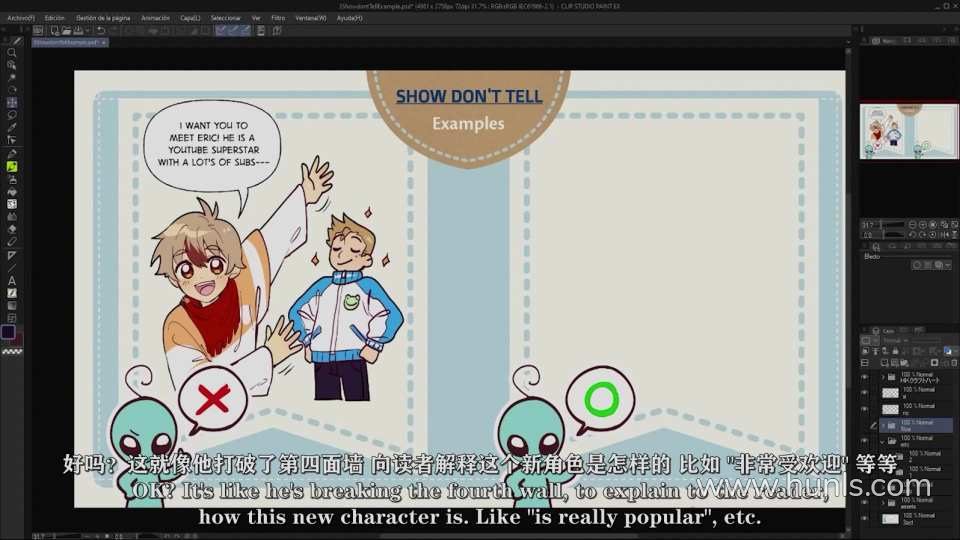Screen dimensions: 960x540
Task: Select the highlighted 'flow' layer
Action: (x=915, y=425)
